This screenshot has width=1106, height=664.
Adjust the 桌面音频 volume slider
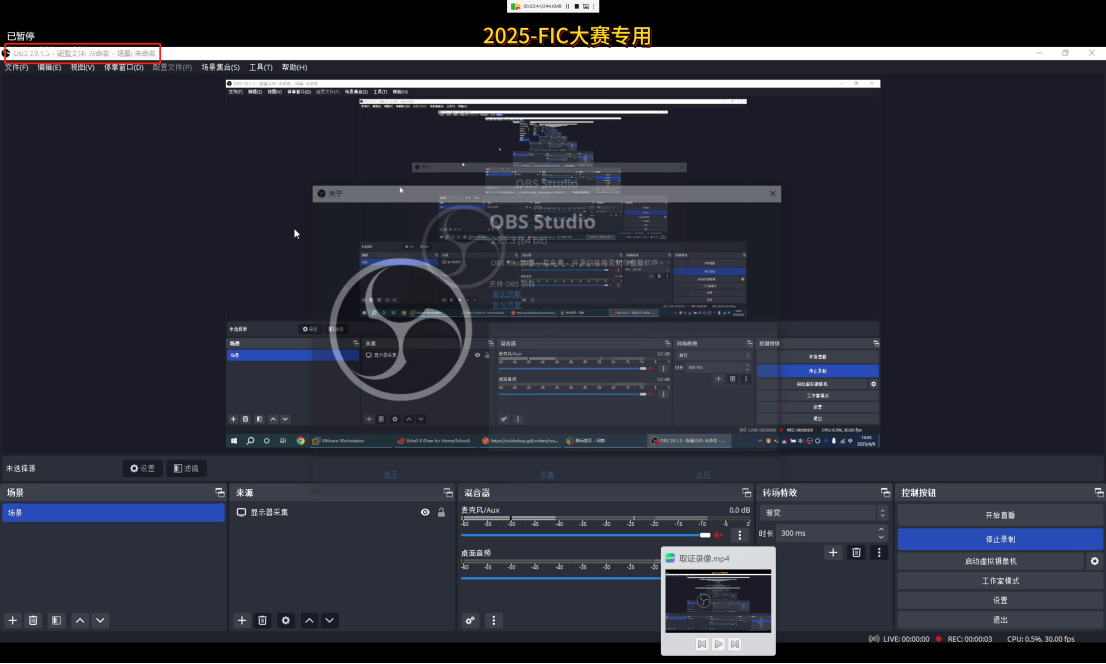tap(561, 578)
